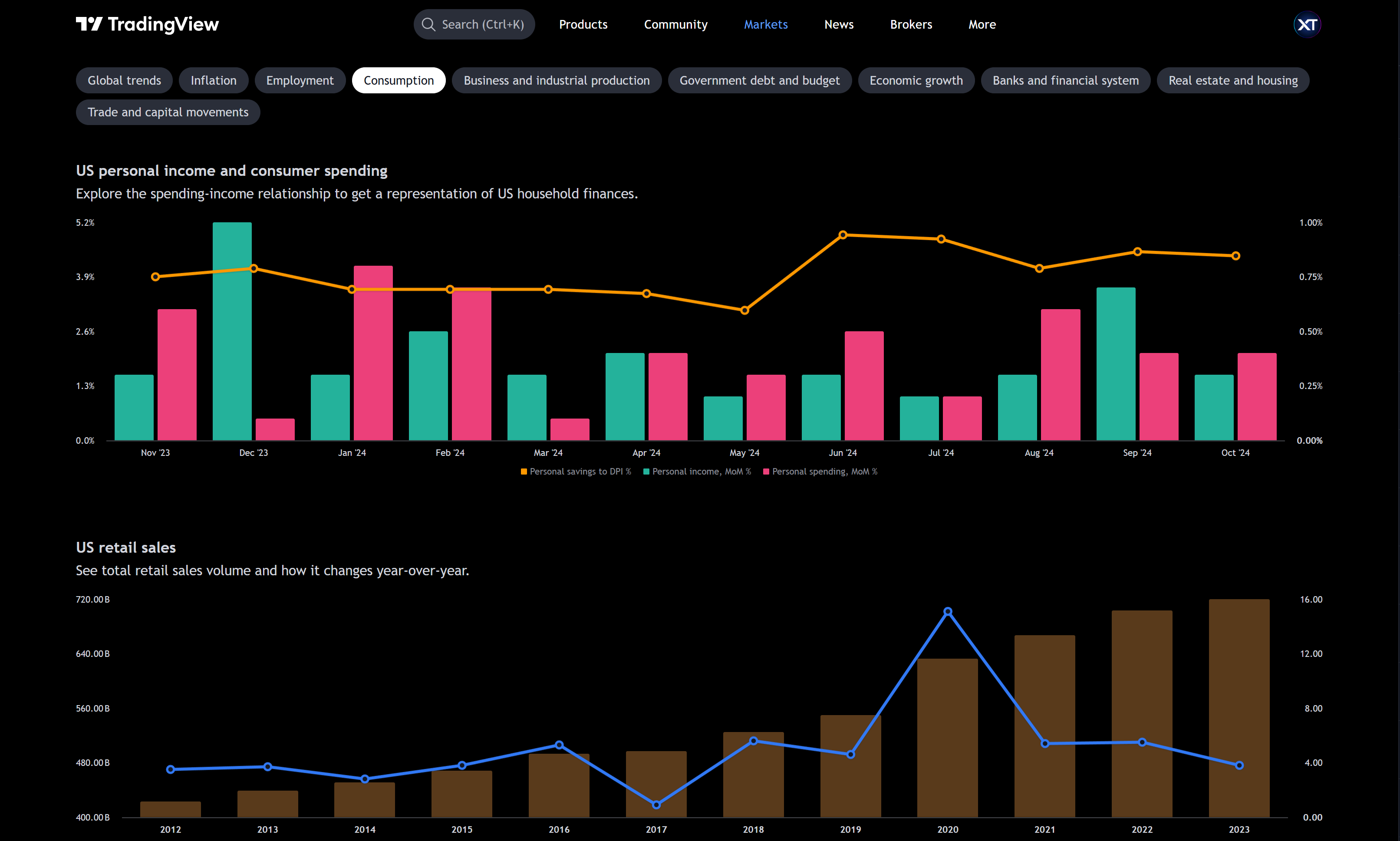This screenshot has width=1400, height=841.
Task: Open the Brokers menu
Action: point(910,24)
